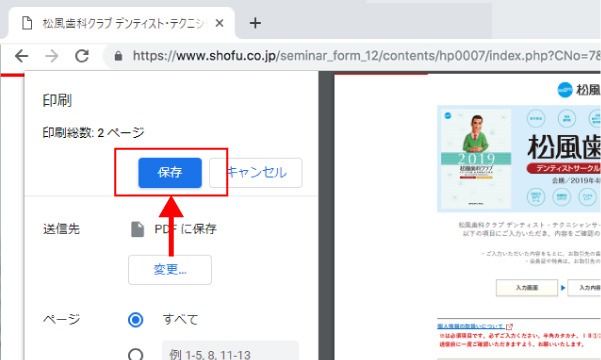Select the すべて pages radio button
Screen dimensions: 601x360
[x=136, y=319]
